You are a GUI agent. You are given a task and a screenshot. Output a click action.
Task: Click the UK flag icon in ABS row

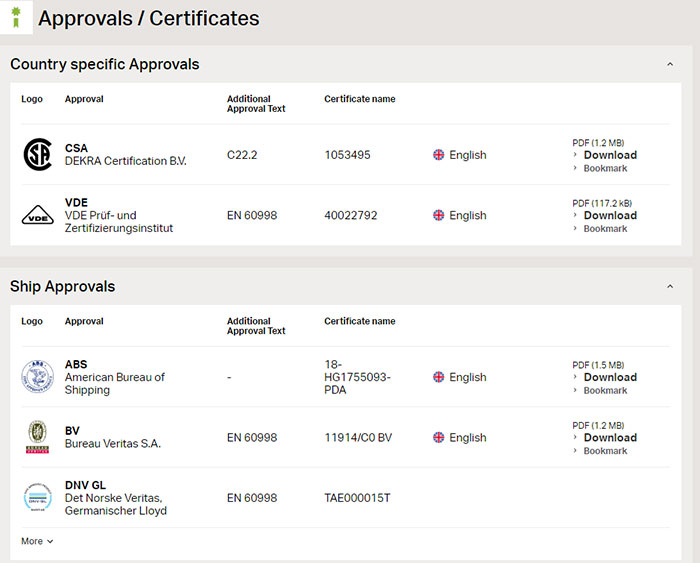tap(438, 376)
